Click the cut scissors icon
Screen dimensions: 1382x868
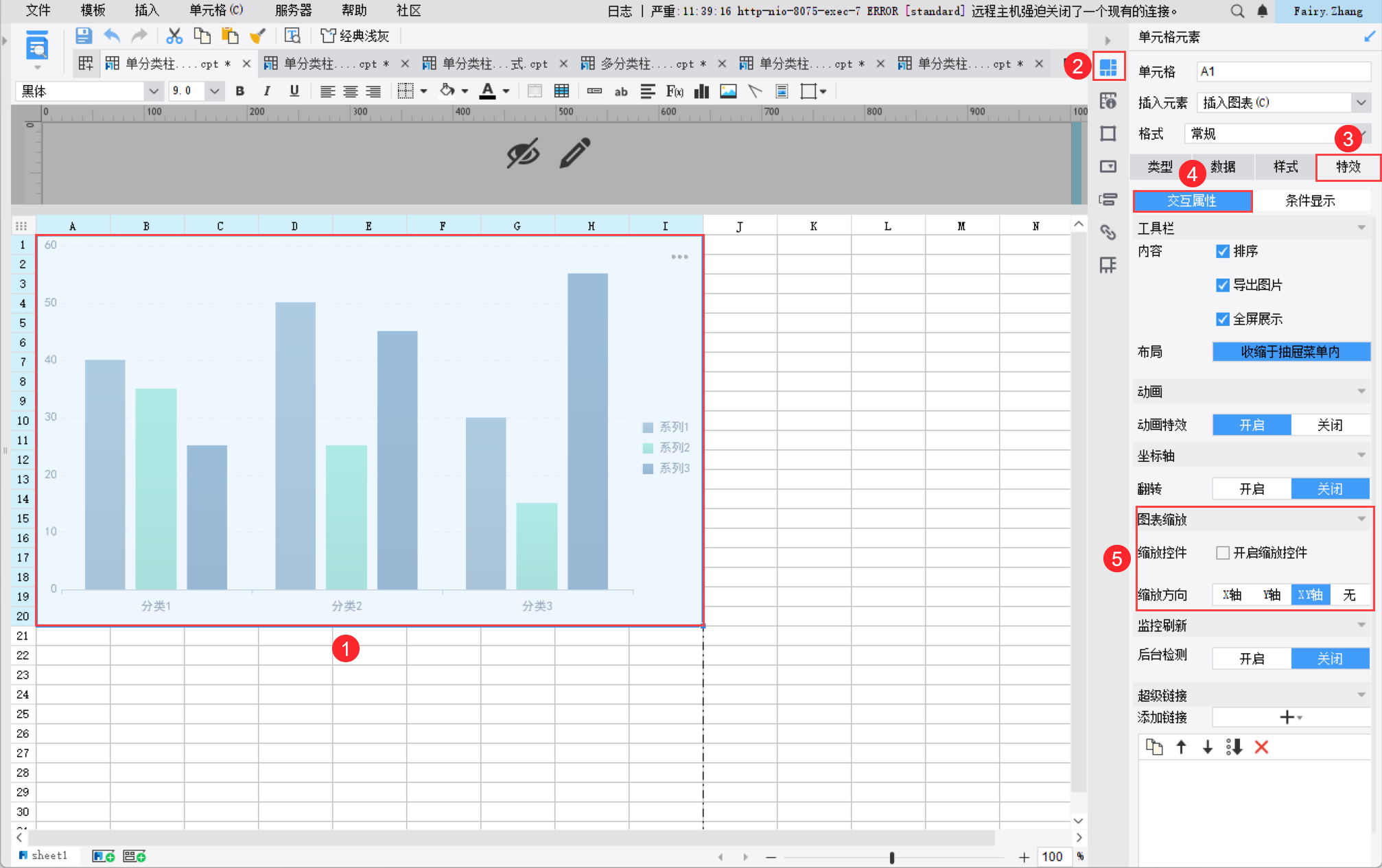click(174, 36)
